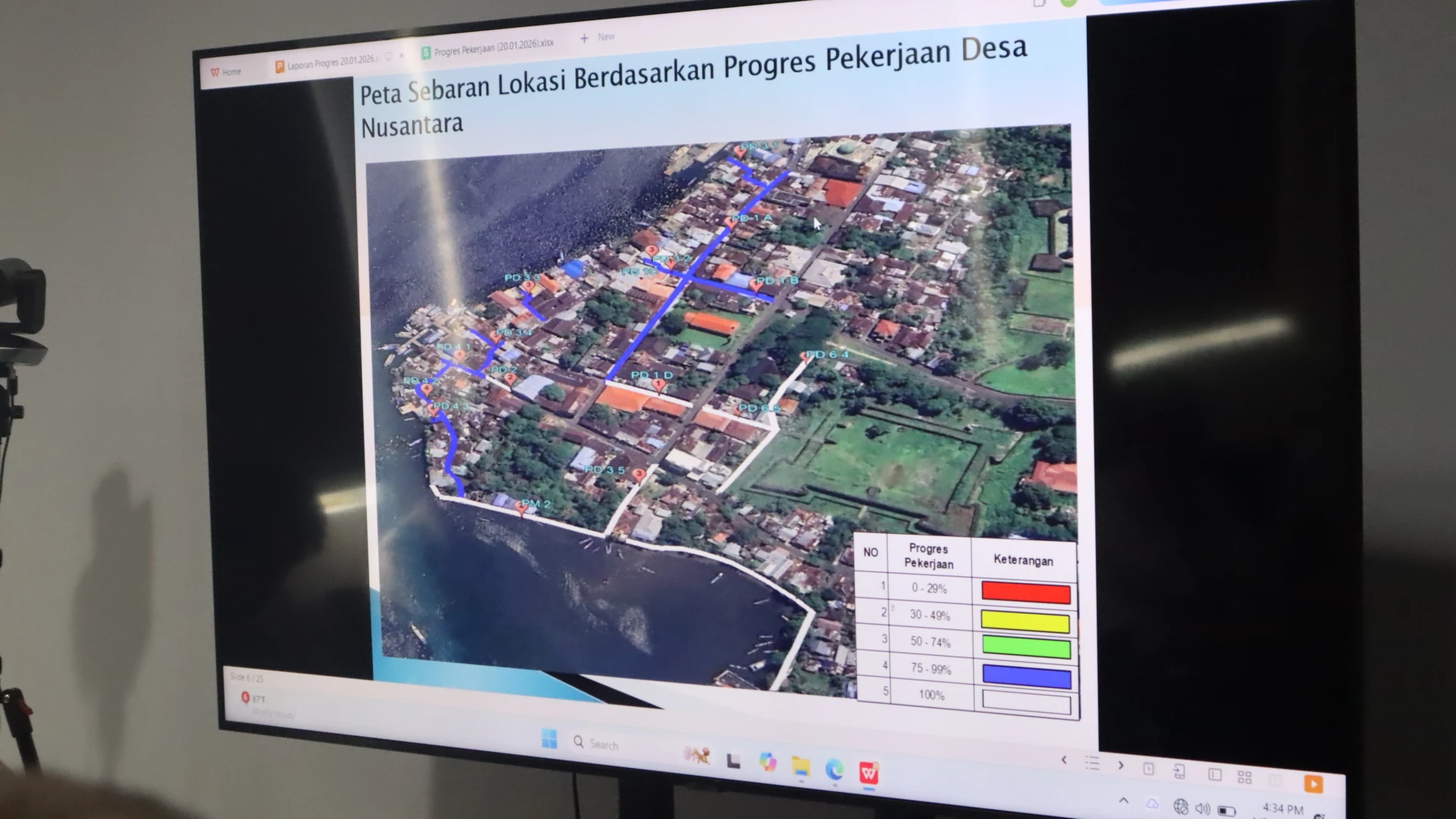Expand hidden system tray icons chevron
The width and height of the screenshot is (1456, 819).
coord(1123,800)
